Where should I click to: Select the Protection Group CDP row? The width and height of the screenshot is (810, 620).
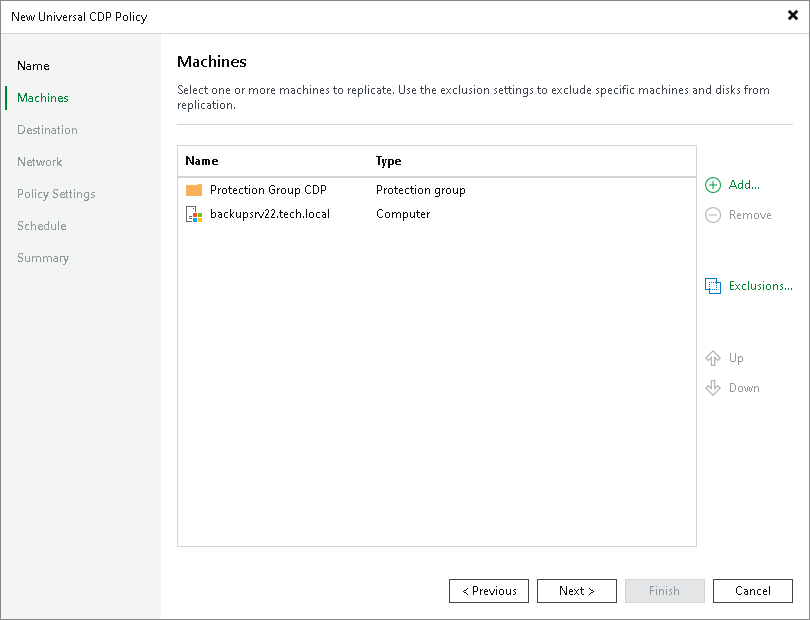[x=264, y=190]
